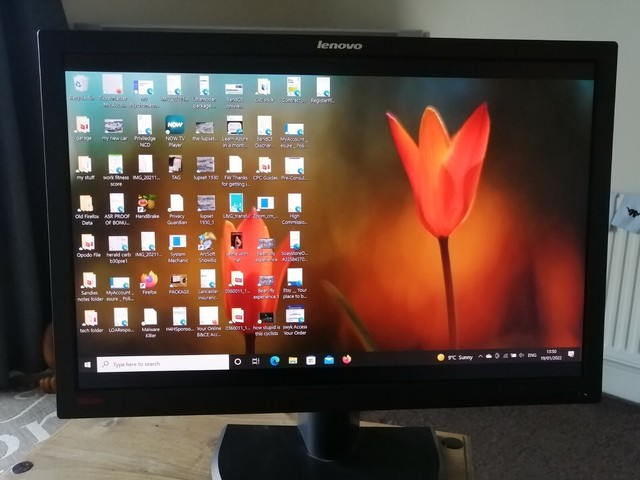Open File Explorer from taskbar
Screen dimensions: 640x480
pos(293,360)
